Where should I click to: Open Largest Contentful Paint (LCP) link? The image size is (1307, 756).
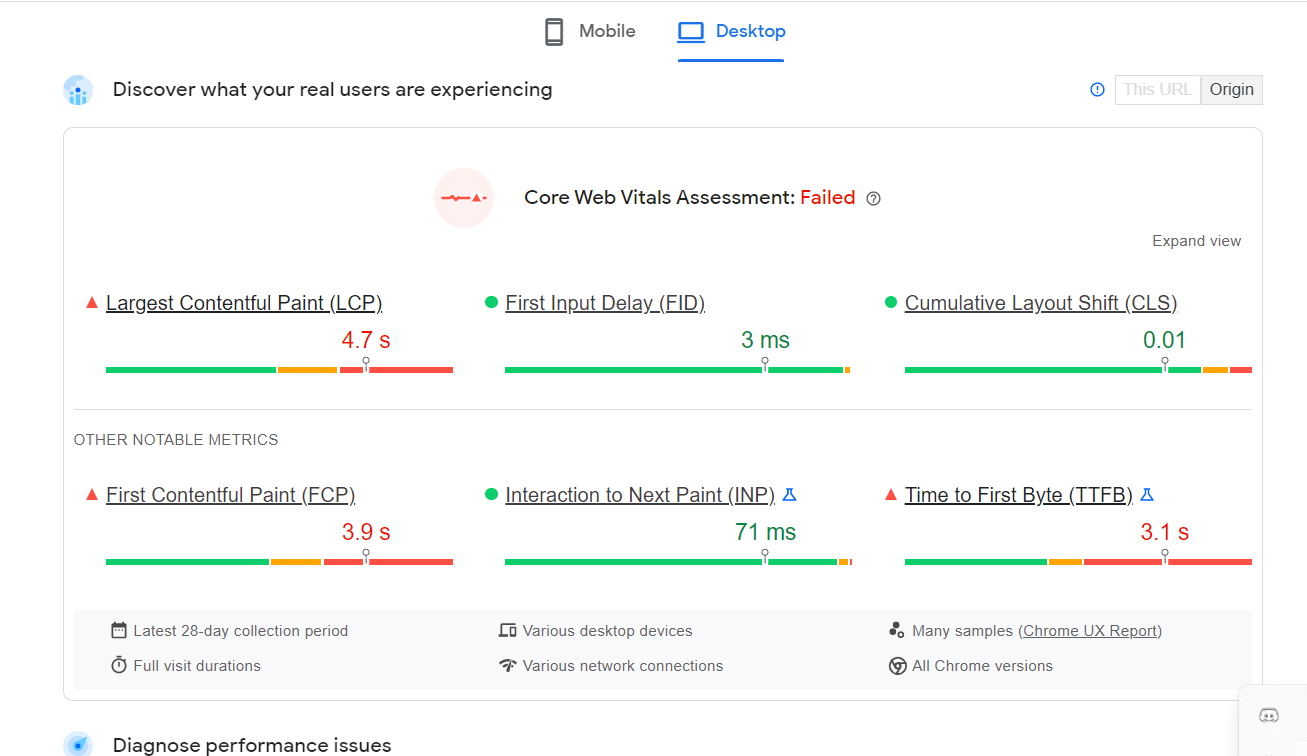[244, 303]
